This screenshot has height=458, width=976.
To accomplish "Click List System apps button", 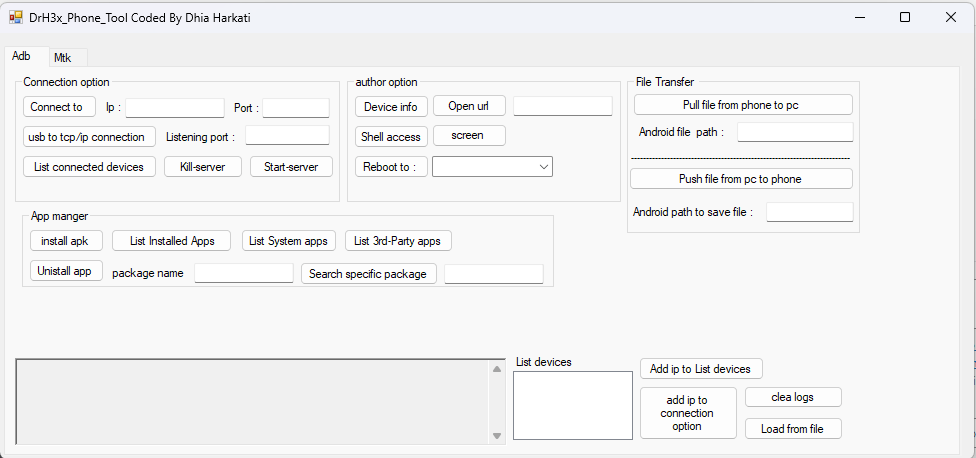I will tap(289, 241).
